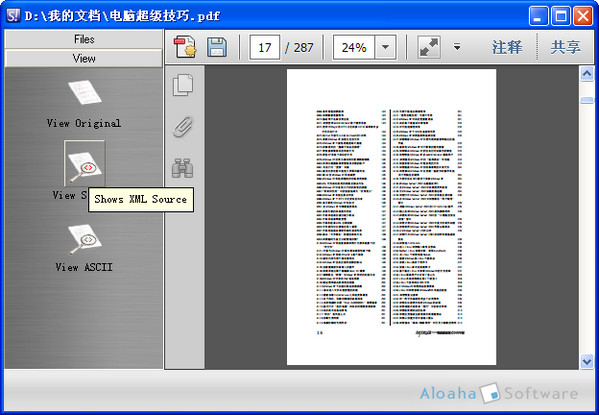
Task: Click the scrollbar up arrow
Action: coord(587,73)
